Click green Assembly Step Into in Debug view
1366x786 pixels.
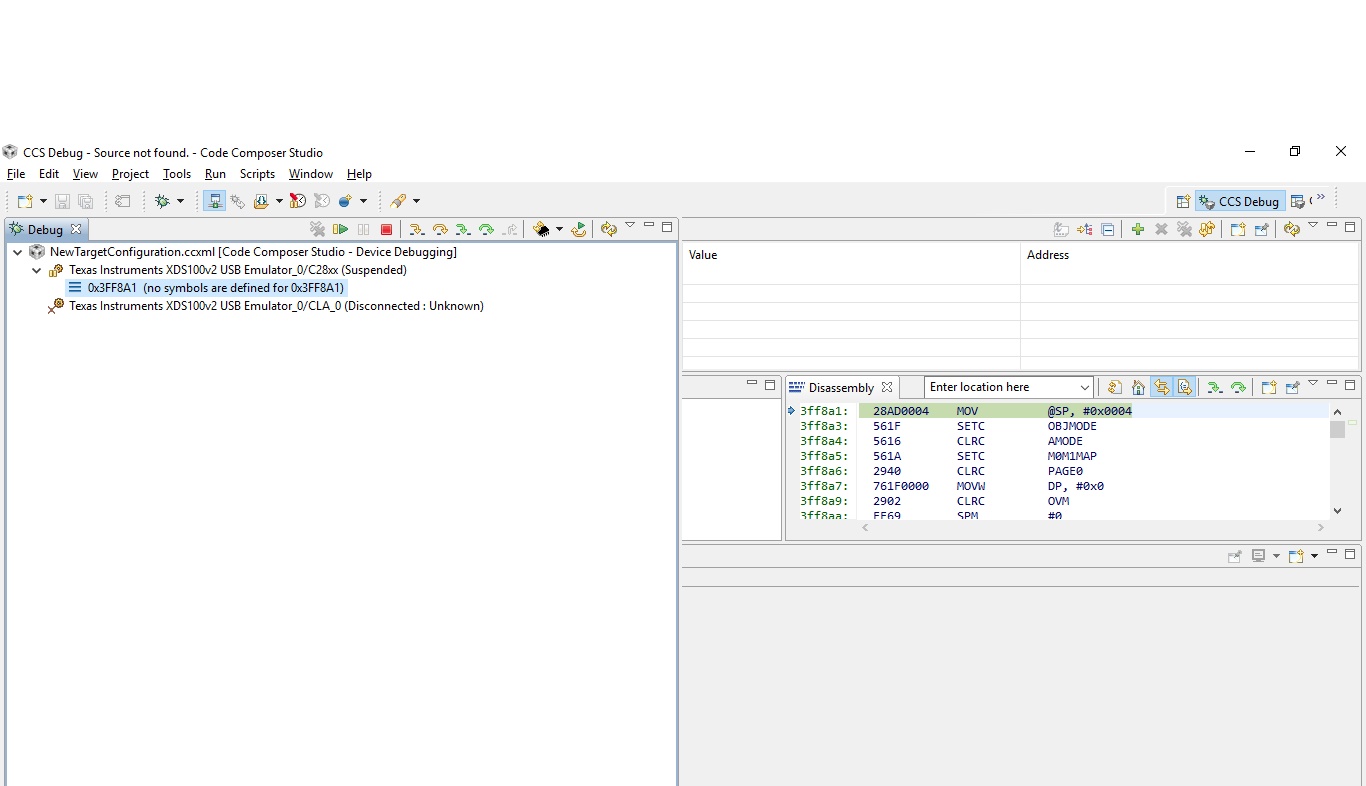[463, 229]
